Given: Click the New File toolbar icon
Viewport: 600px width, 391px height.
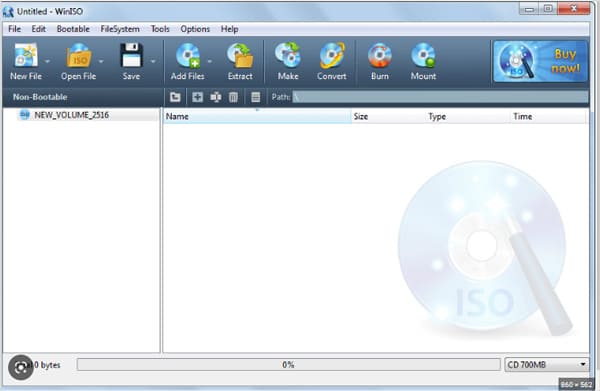Looking at the screenshot, I should (x=26, y=56).
